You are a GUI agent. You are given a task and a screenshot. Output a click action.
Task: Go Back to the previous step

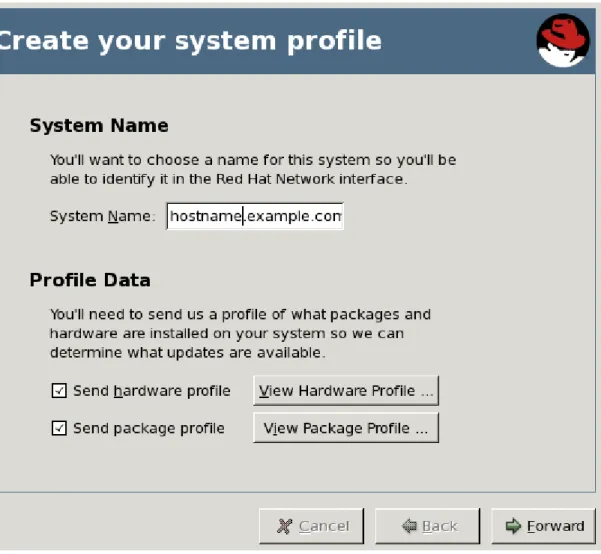point(427,526)
